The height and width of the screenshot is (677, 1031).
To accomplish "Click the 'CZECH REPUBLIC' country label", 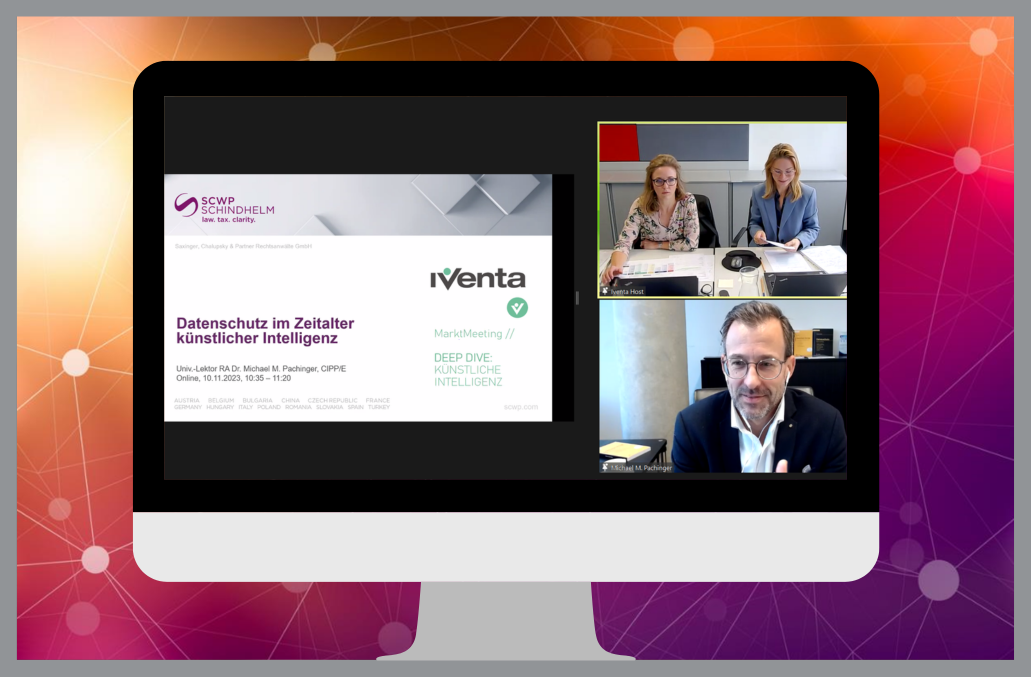I will click(333, 400).
